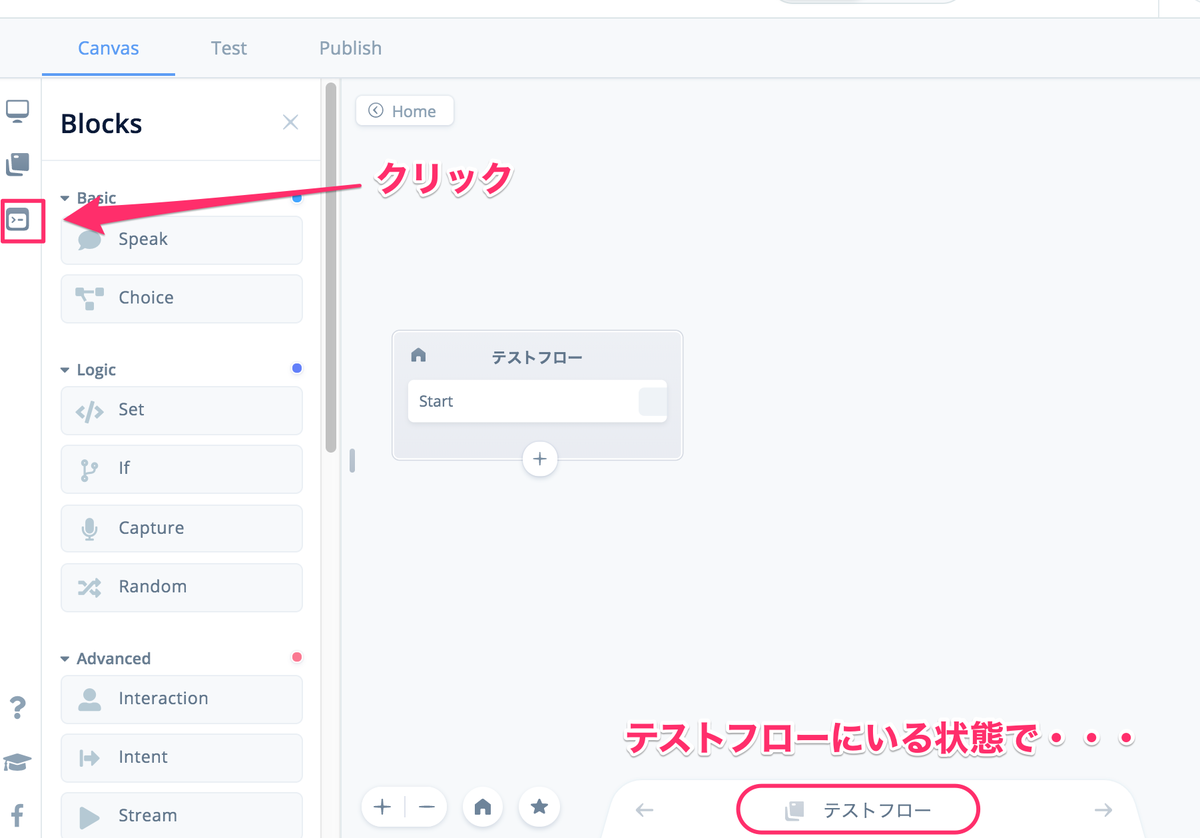1200x838 pixels.
Task: Collapse the Logic blocks section
Action: tap(66, 369)
